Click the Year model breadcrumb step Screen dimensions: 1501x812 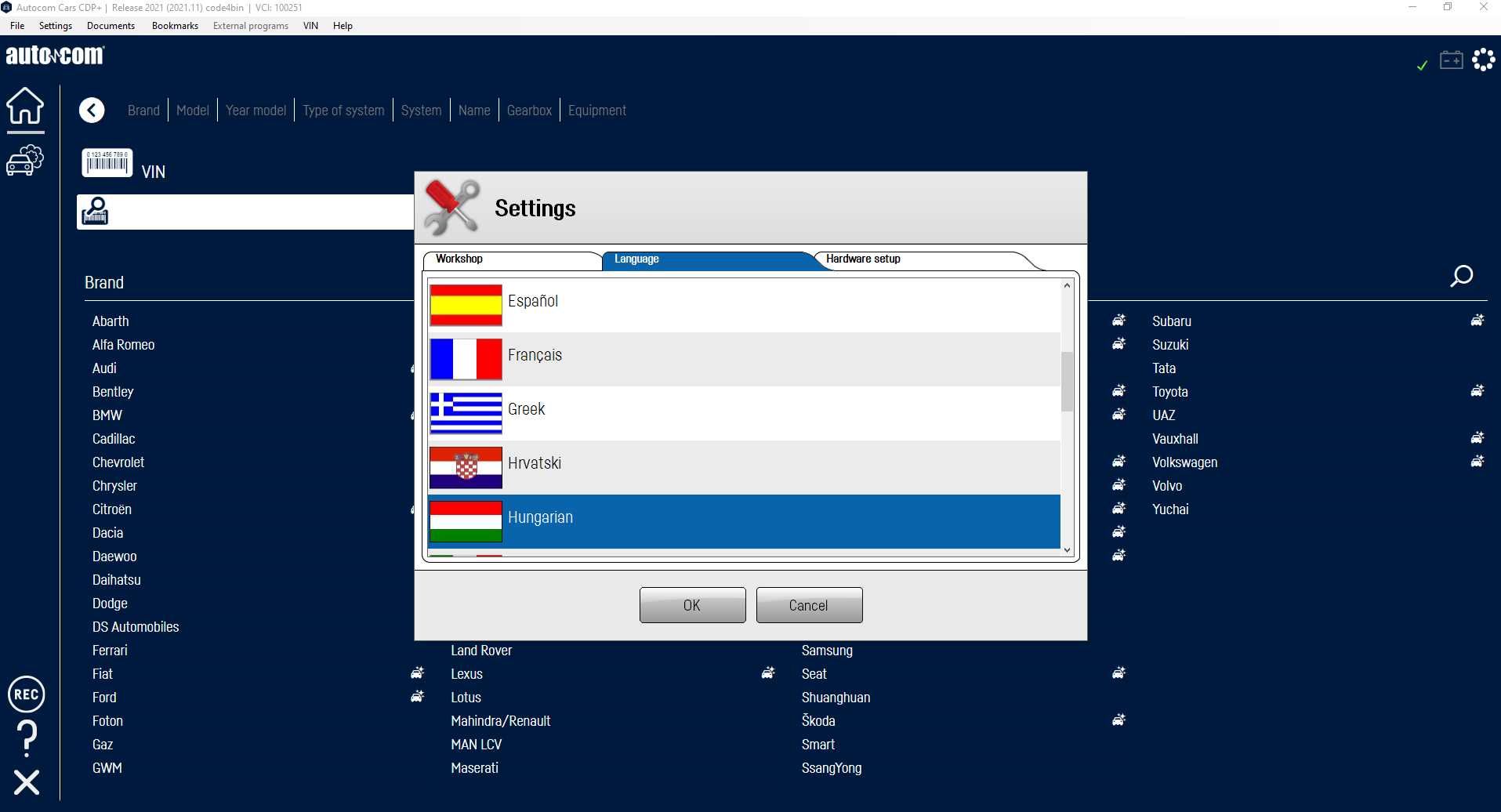[256, 111]
